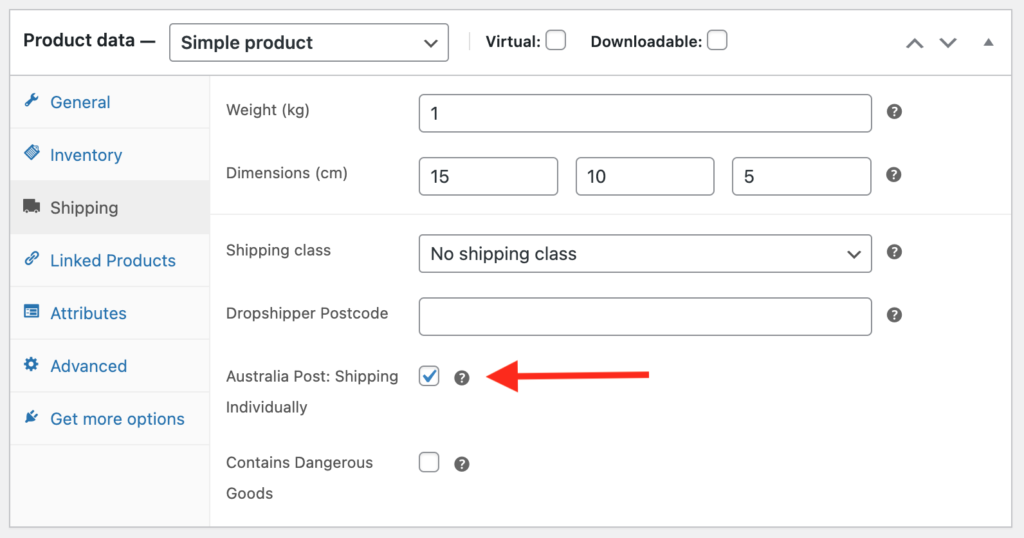Collapse Product data panel with triangle toggle
Viewport: 1024px width, 538px height.
pyautogui.click(x=989, y=42)
